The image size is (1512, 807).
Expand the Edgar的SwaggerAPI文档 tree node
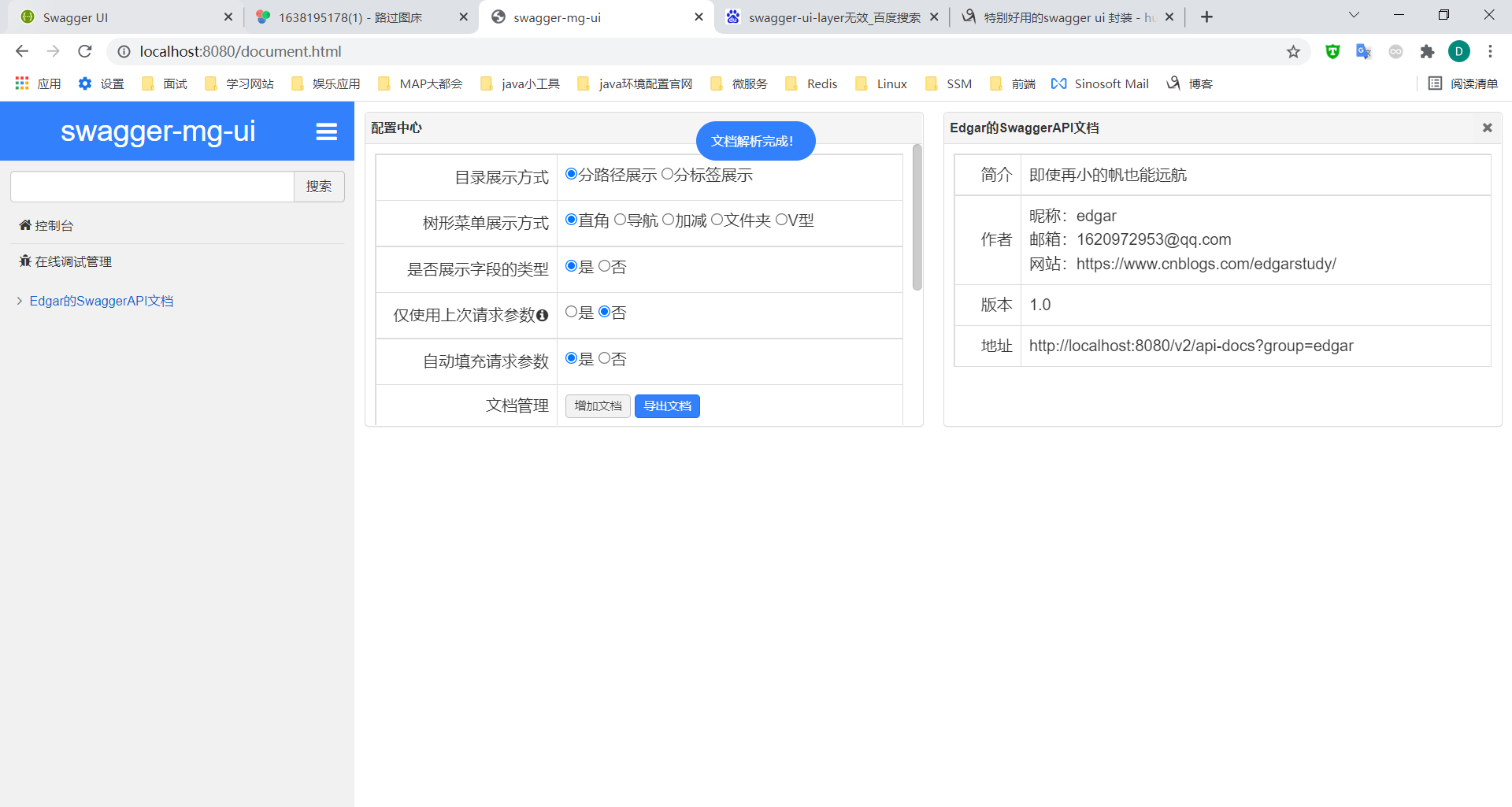20,301
